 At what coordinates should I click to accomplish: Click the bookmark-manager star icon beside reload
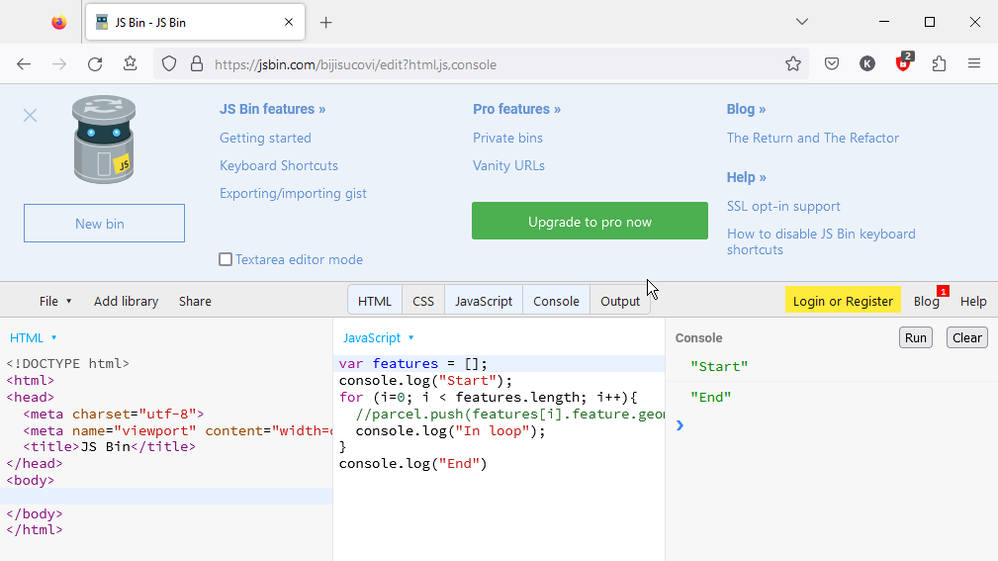click(x=130, y=63)
